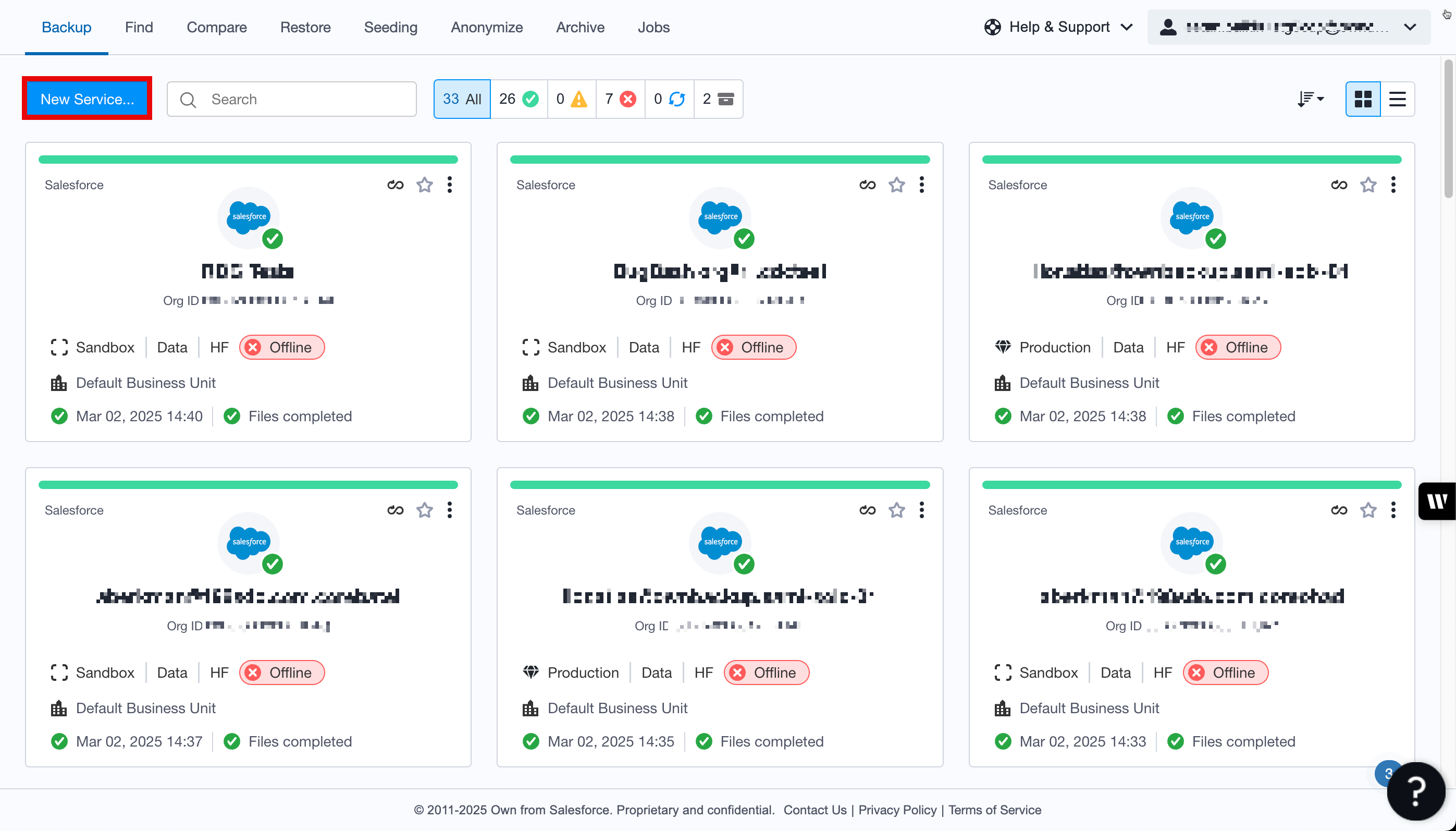This screenshot has height=831, width=1456.
Task: Filter services showing warning status
Action: (571, 99)
